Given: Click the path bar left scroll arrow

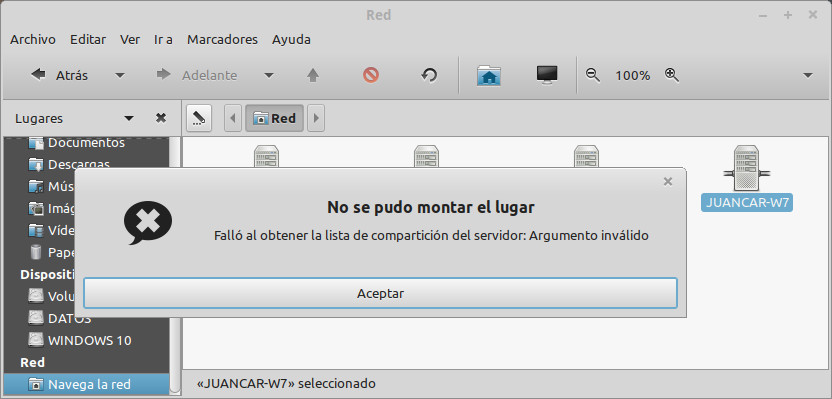Looking at the screenshot, I should pos(233,118).
